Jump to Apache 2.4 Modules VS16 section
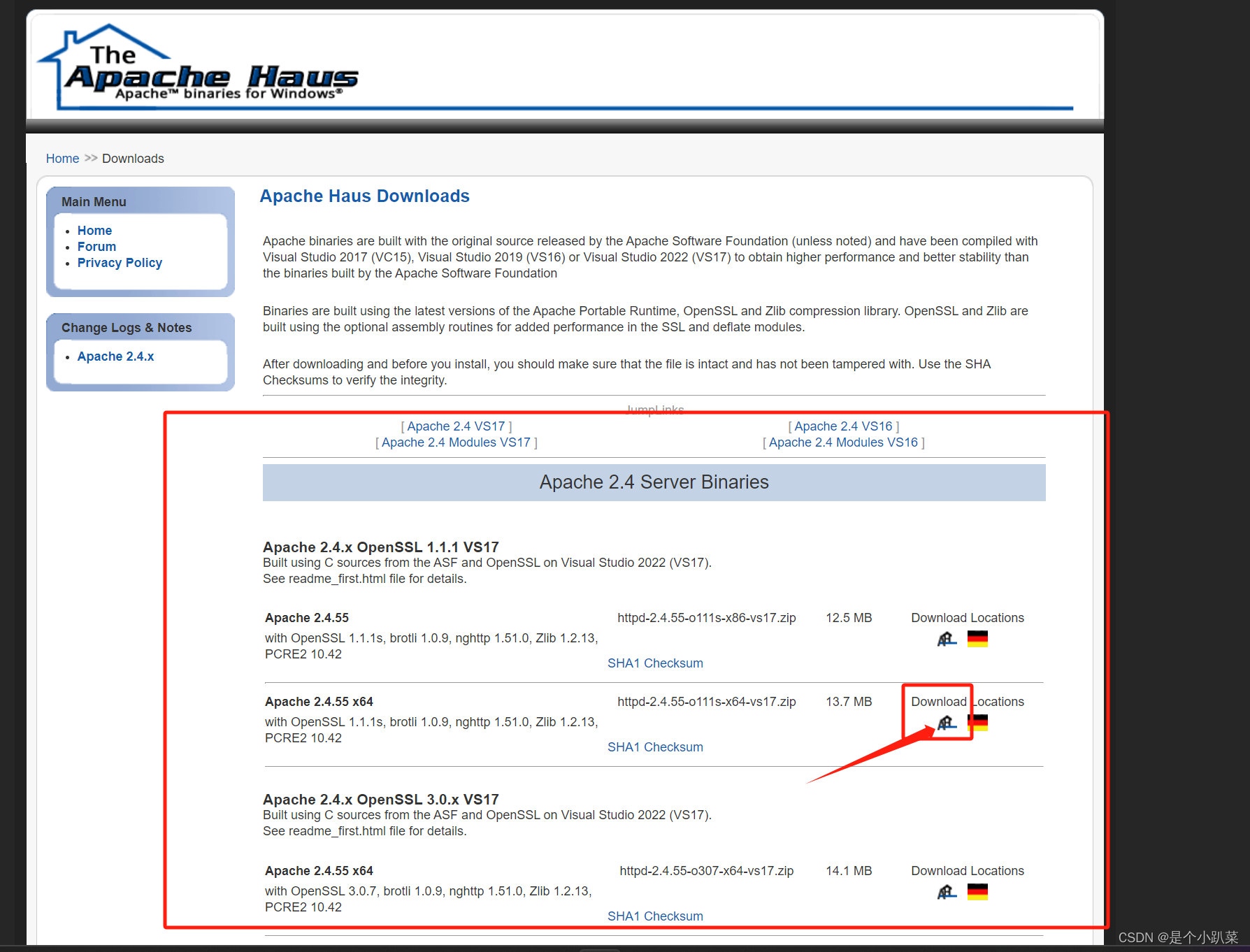 pos(843,442)
